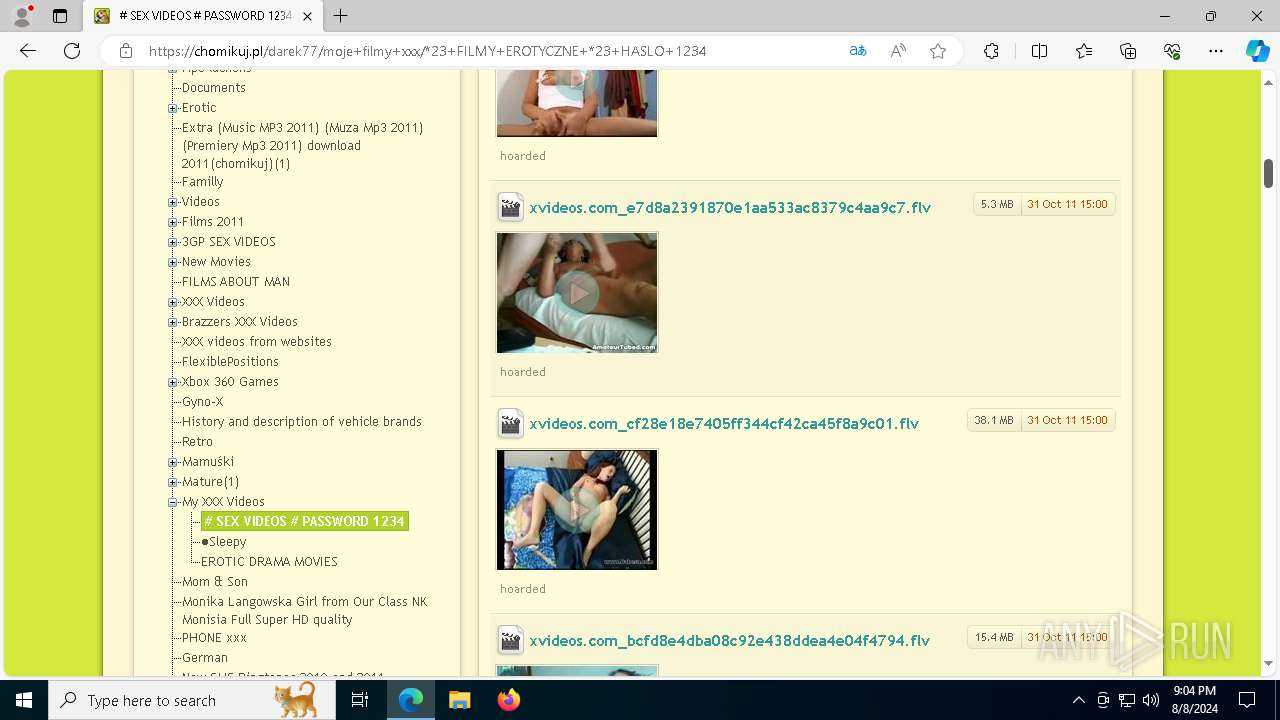Open Task View on the taskbar
The height and width of the screenshot is (720, 1280).
pyautogui.click(x=360, y=700)
